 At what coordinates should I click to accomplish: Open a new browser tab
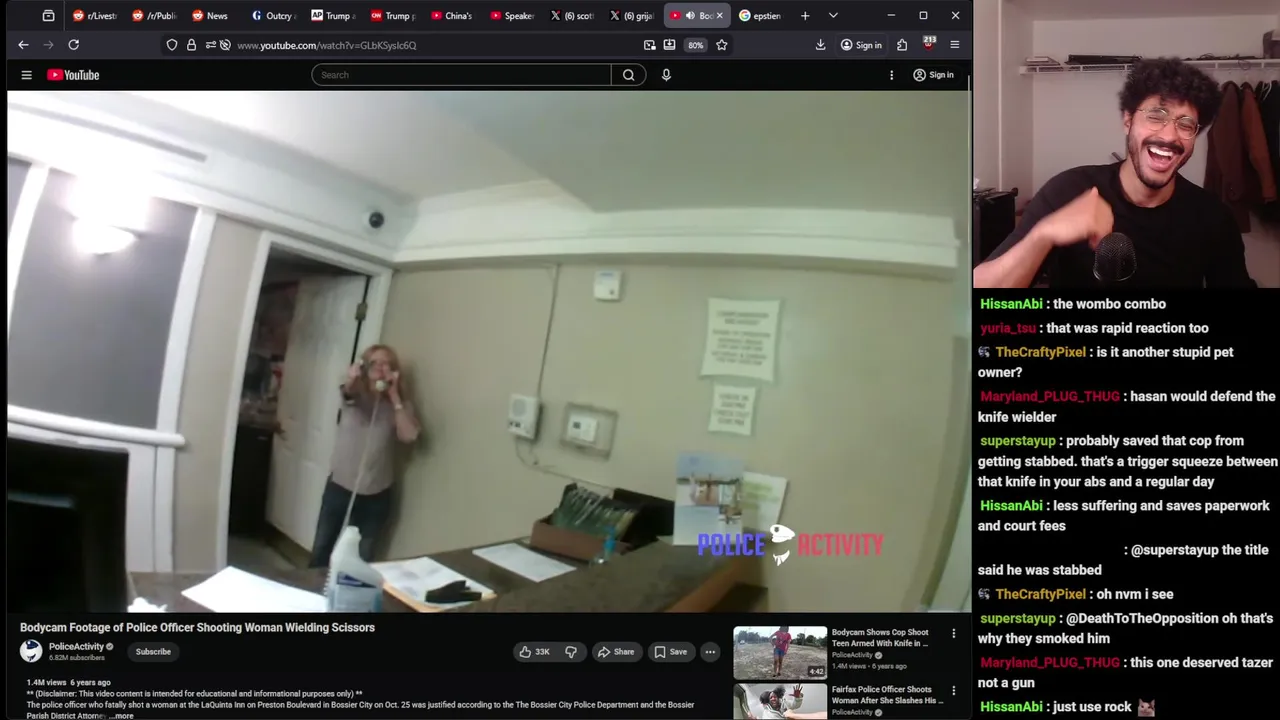pos(805,16)
